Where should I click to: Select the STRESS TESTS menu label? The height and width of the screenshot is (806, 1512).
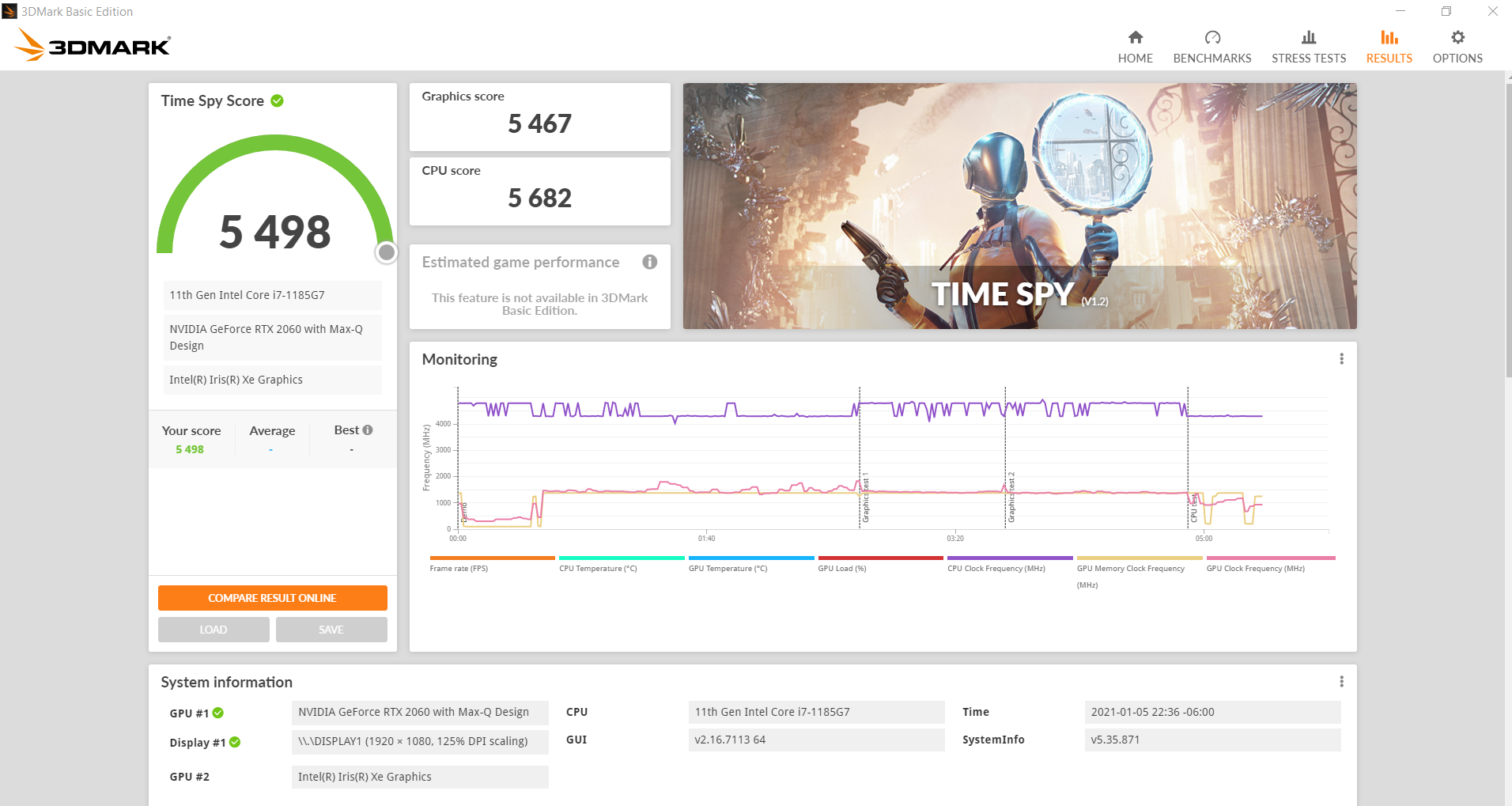[x=1309, y=59]
